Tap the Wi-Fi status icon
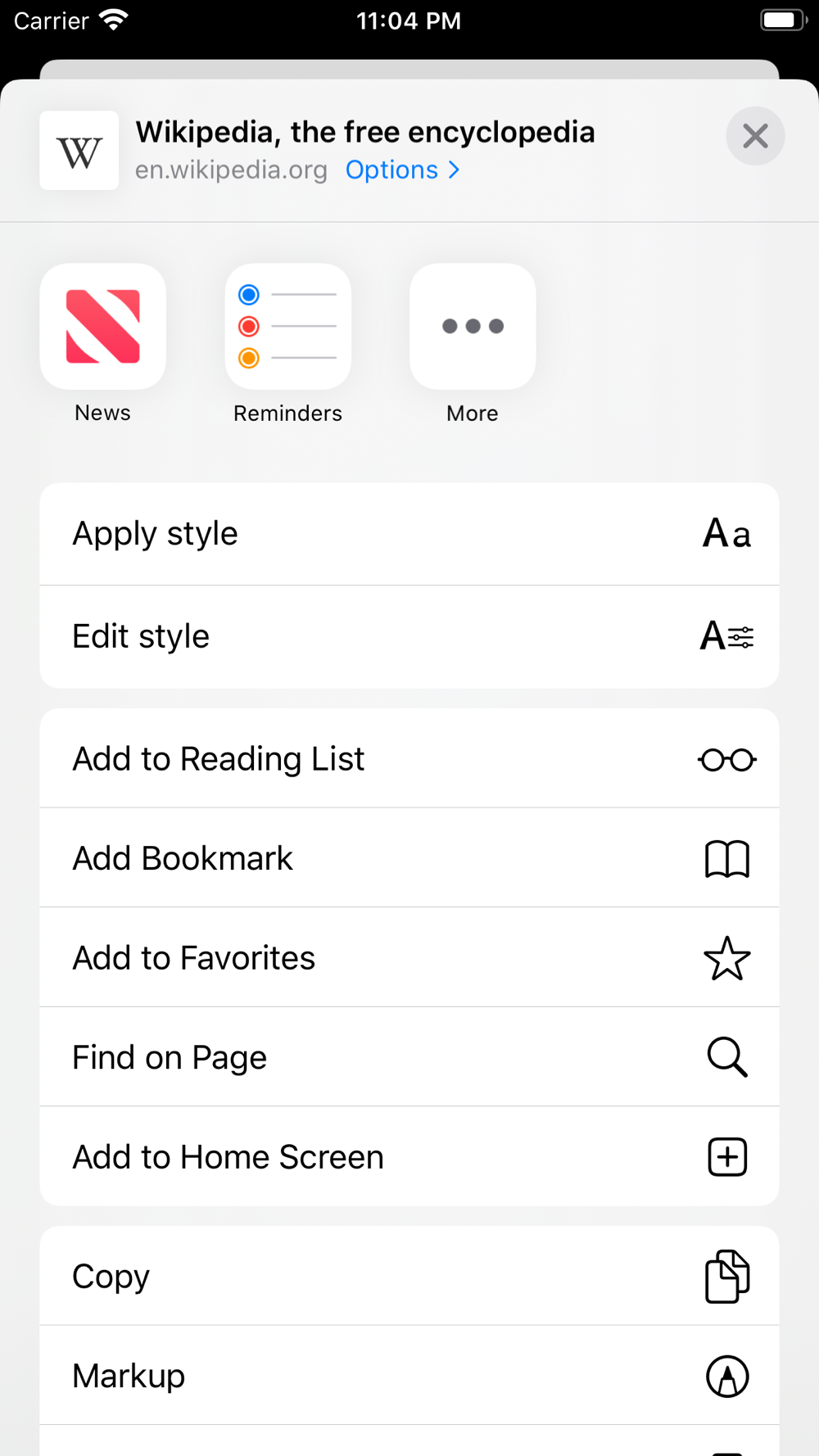Screen dimensions: 819x1456 pos(114,20)
